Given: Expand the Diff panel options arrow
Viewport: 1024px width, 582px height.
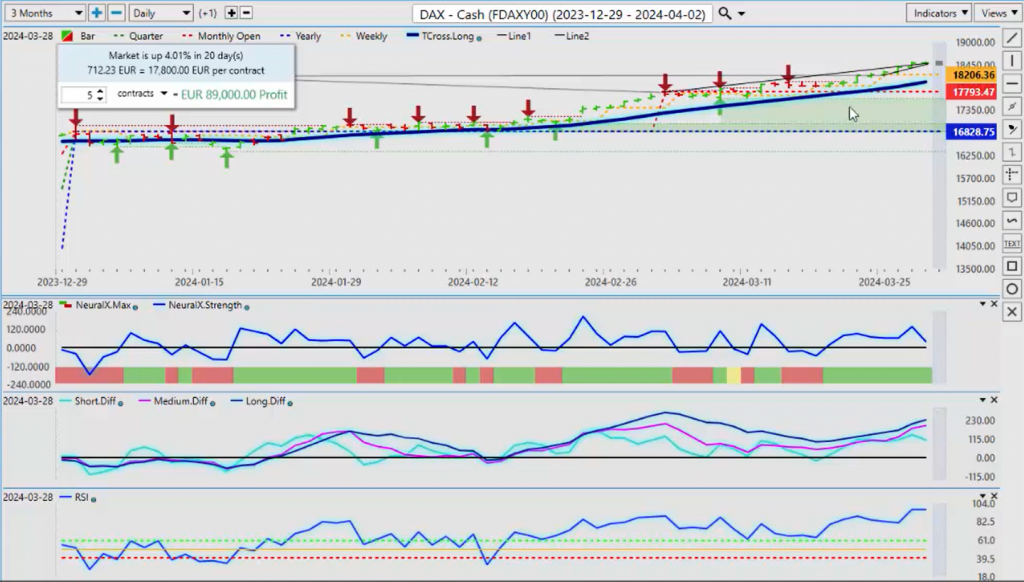Looking at the screenshot, I should pos(982,400).
